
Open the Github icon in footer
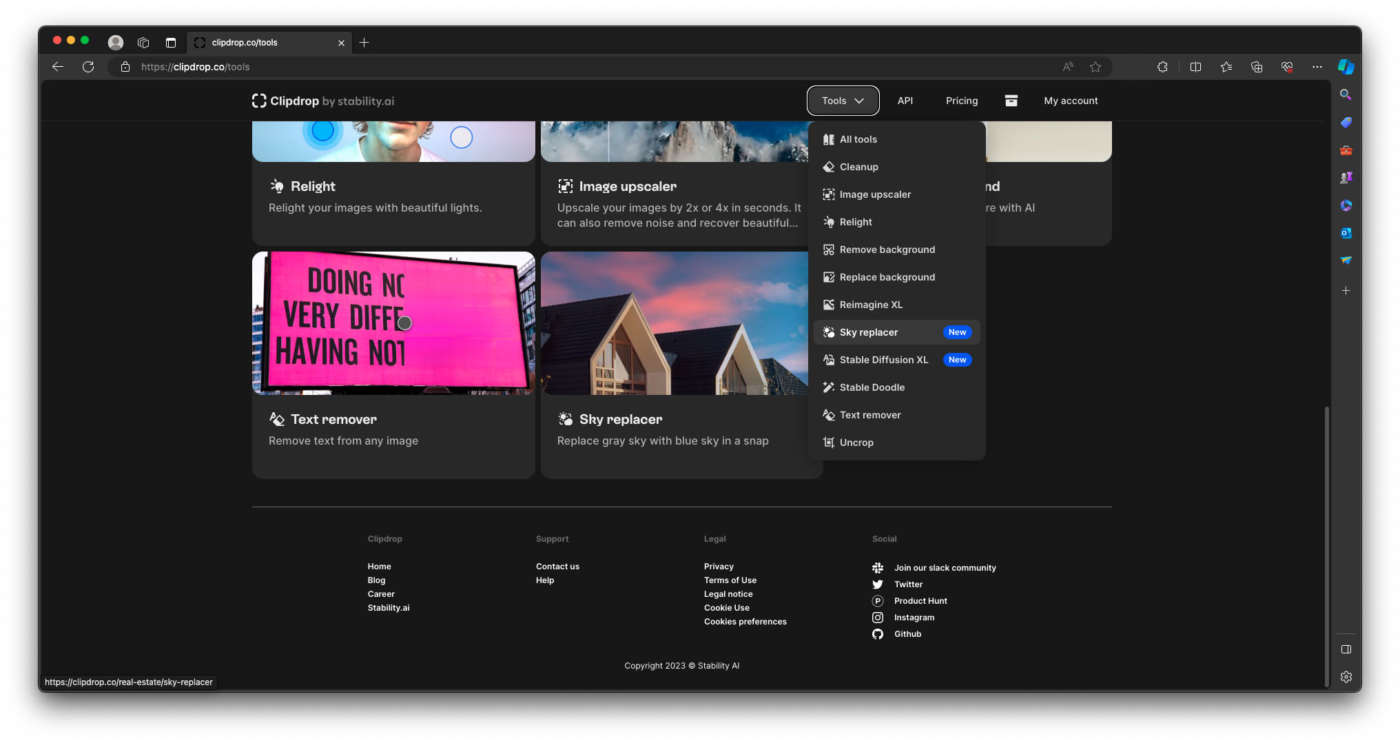(878, 634)
